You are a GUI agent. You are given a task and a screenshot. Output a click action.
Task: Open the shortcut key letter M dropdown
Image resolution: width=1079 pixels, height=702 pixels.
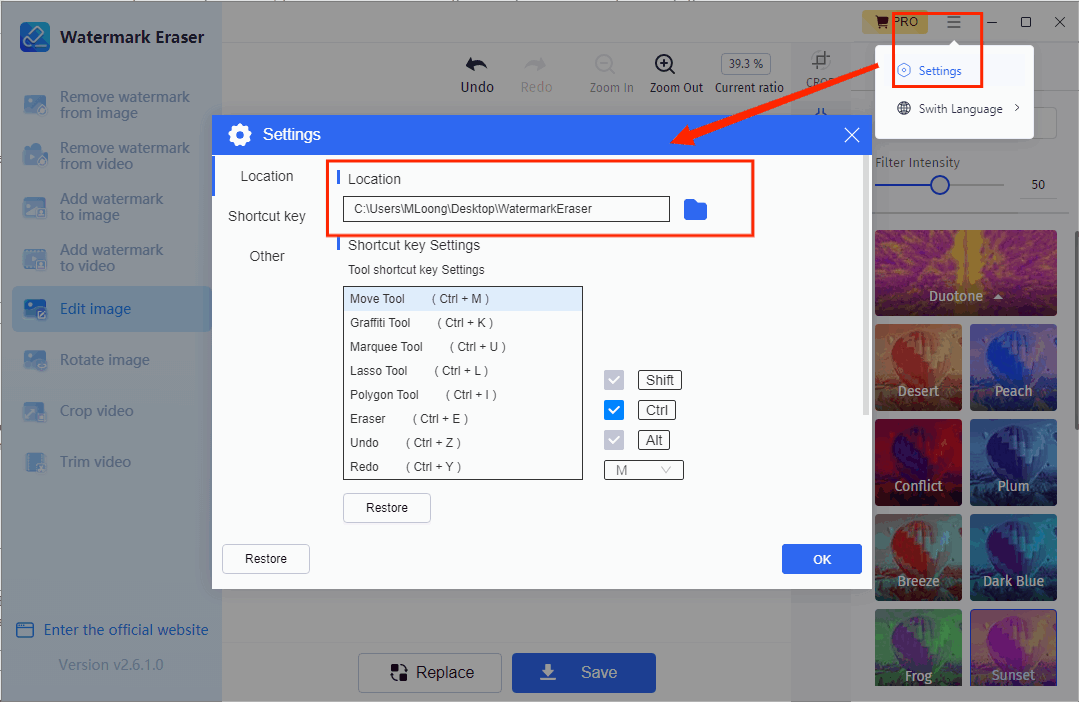point(643,470)
